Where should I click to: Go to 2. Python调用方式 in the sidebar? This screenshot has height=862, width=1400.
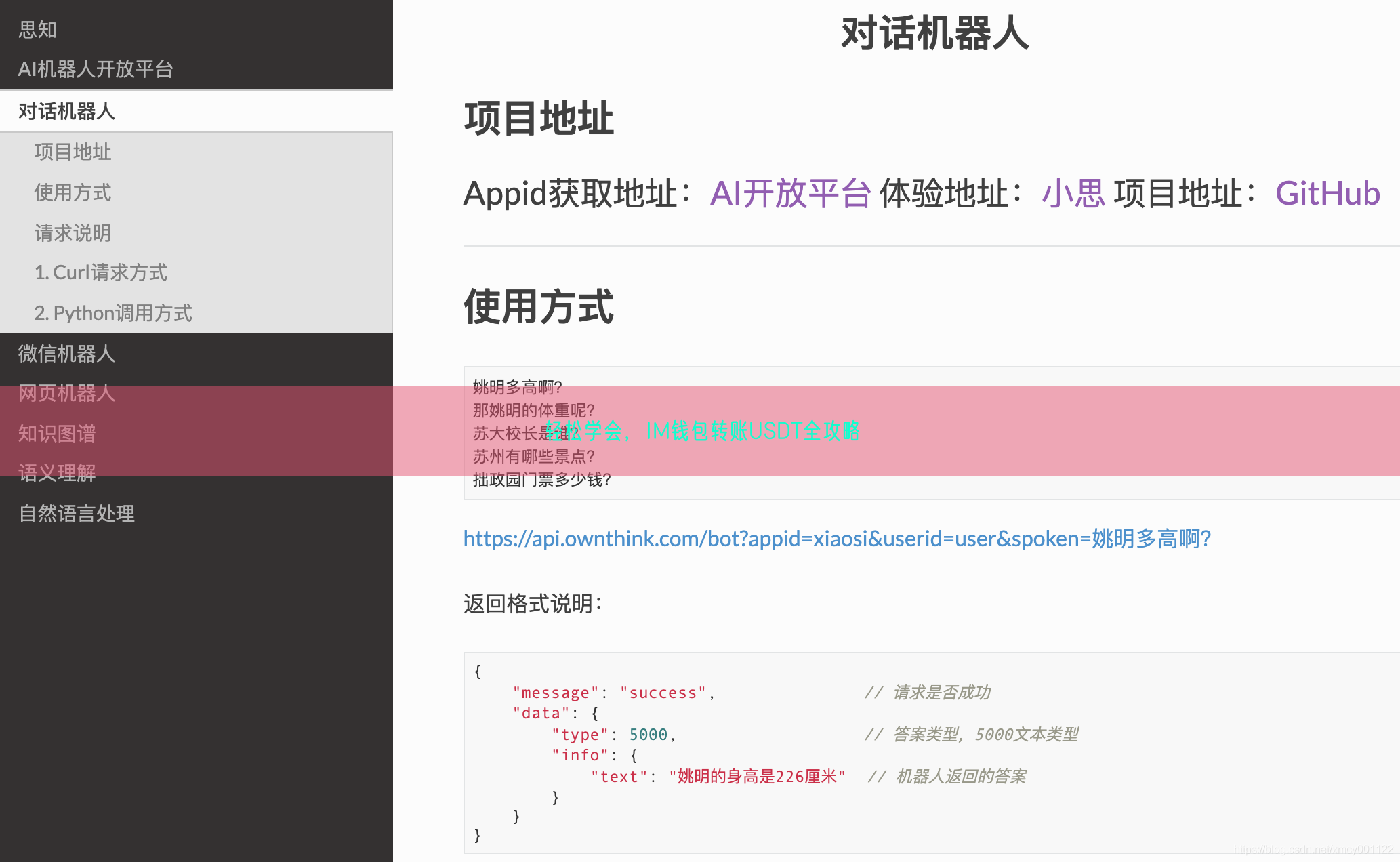113,313
